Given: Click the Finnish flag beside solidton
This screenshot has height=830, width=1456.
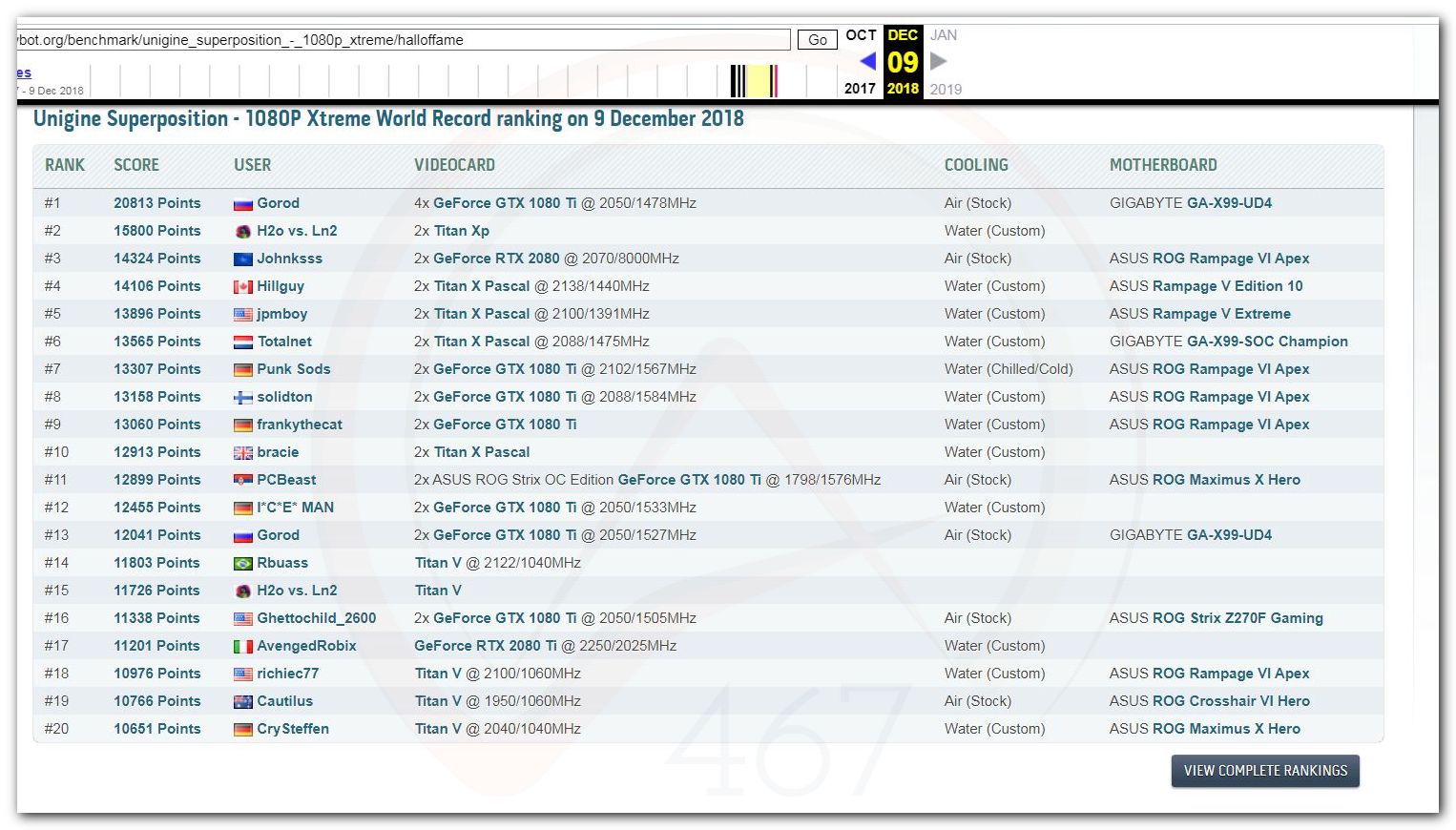Looking at the screenshot, I should (x=243, y=398).
